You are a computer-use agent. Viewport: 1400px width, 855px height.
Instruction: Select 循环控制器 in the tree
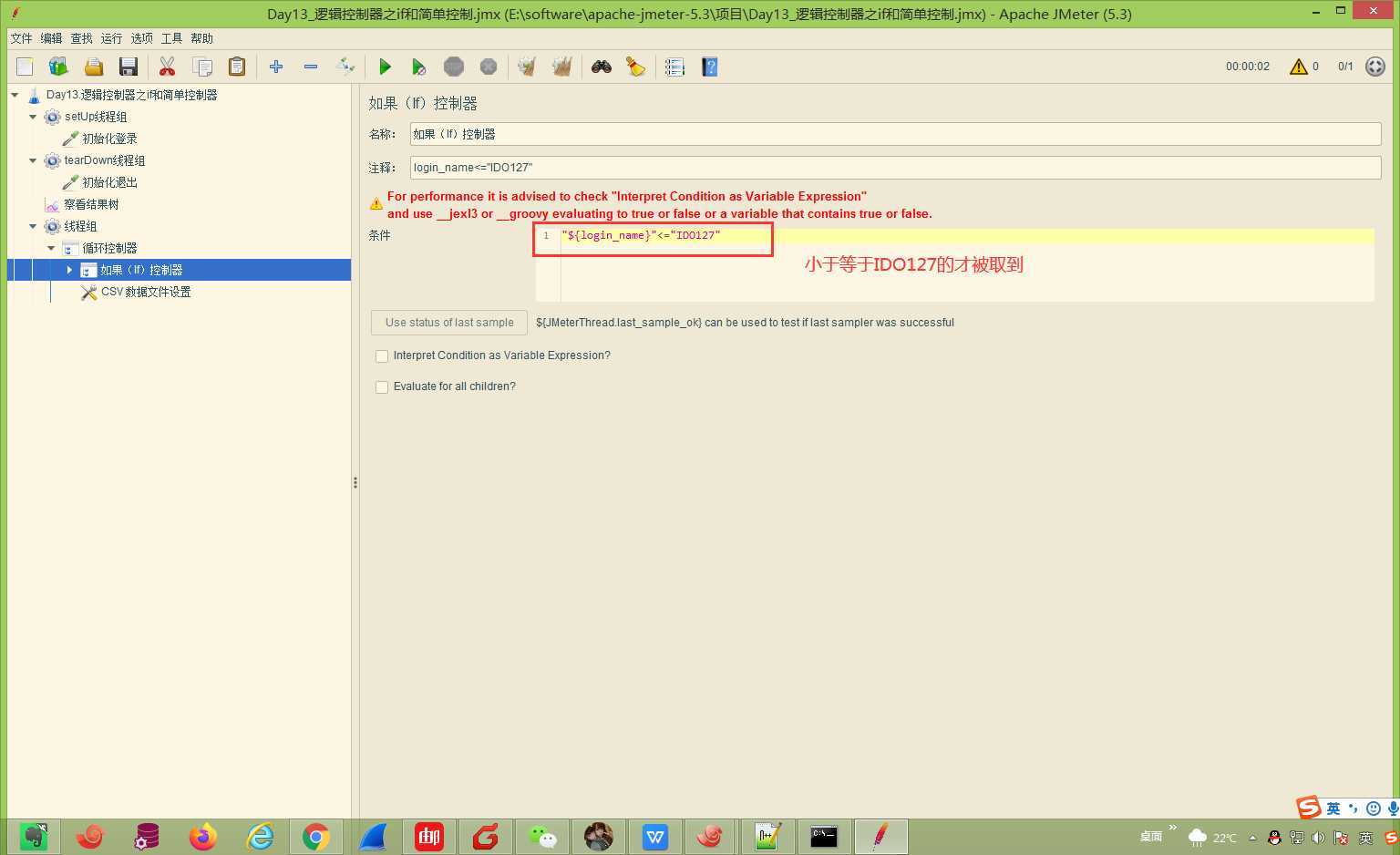(109, 248)
